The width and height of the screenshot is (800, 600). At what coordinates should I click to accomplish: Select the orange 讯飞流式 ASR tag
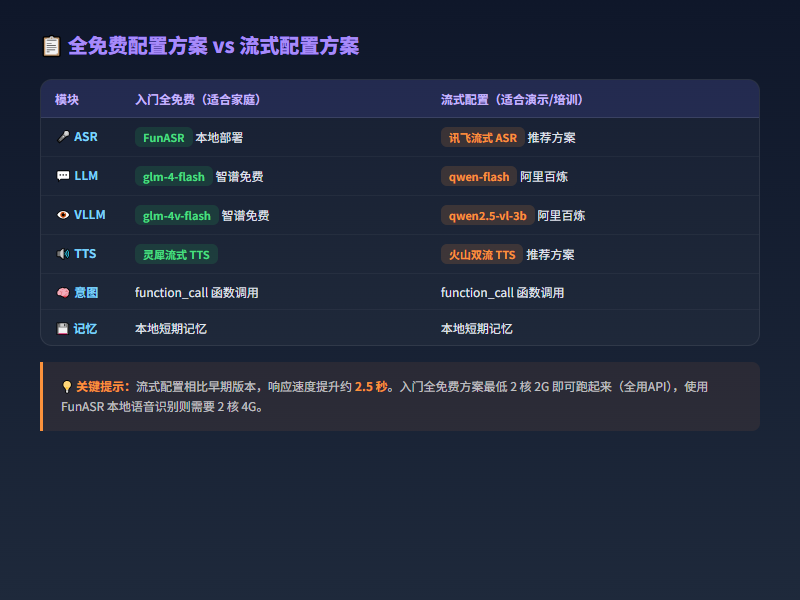(x=482, y=138)
